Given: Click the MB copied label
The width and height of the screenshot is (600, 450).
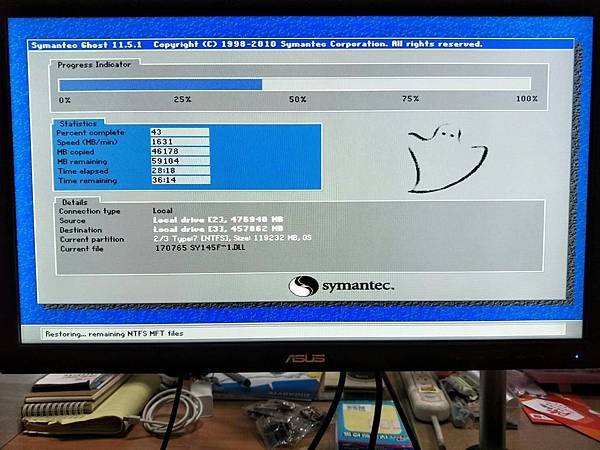Looking at the screenshot, I should coord(75,152).
